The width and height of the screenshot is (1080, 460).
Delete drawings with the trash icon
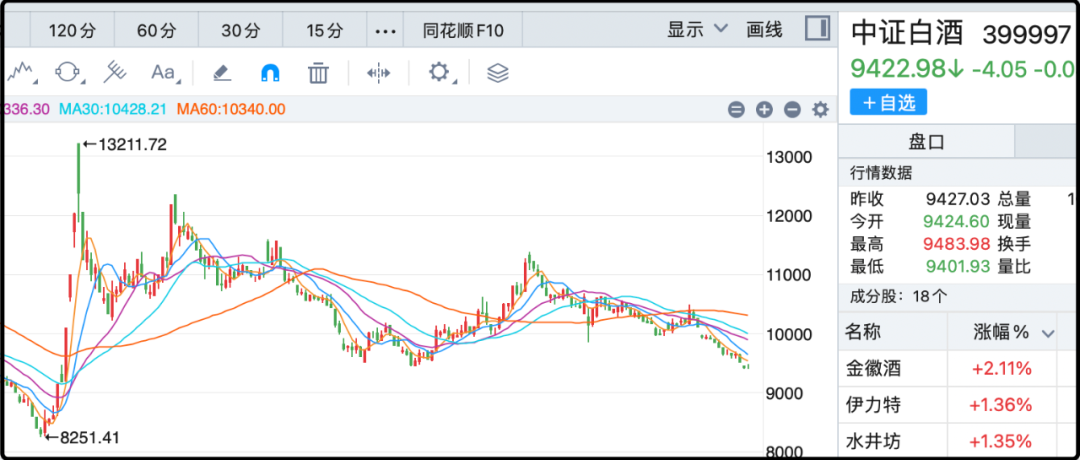[318, 73]
